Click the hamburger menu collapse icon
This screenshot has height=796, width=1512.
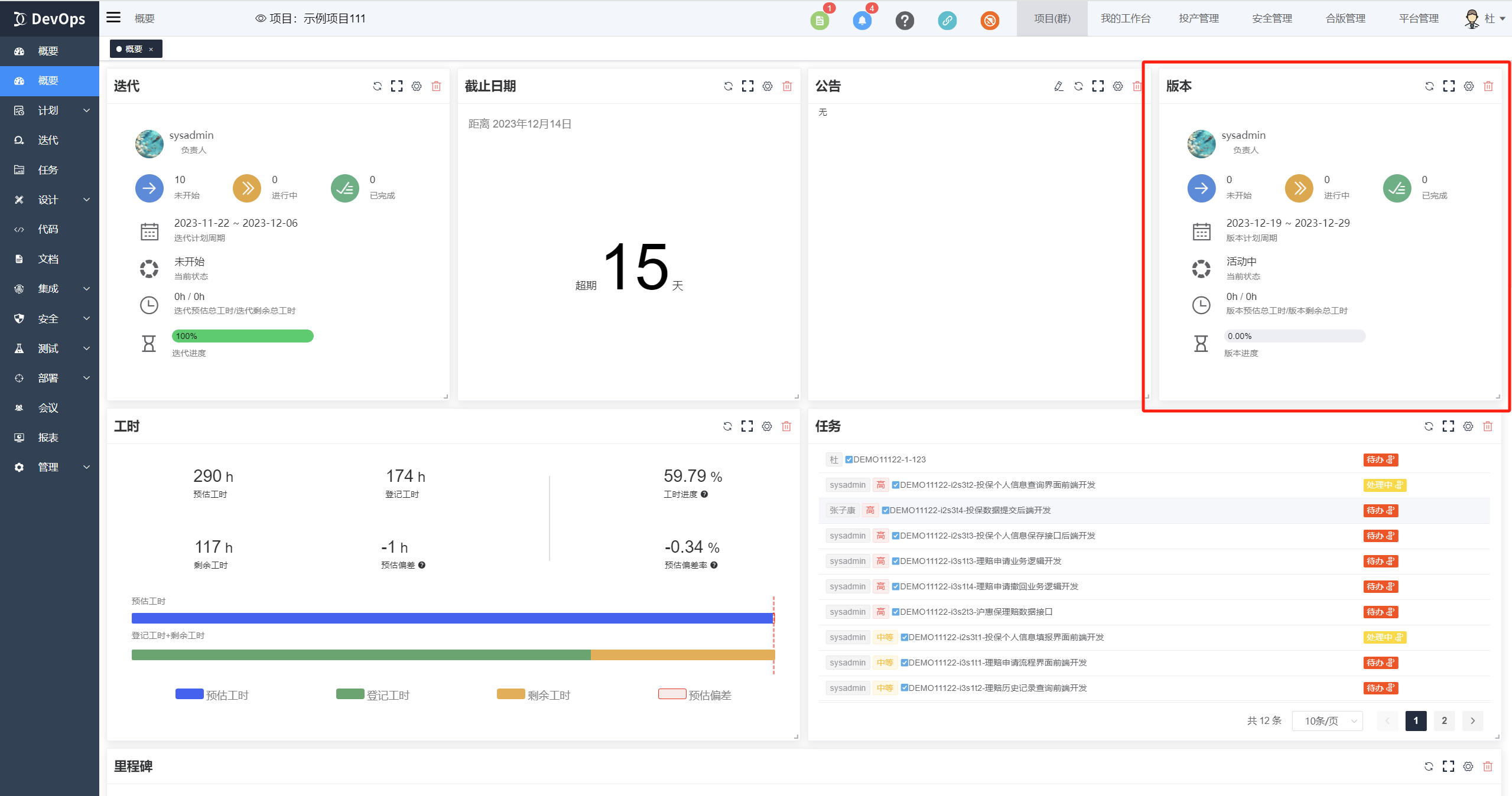(113, 18)
